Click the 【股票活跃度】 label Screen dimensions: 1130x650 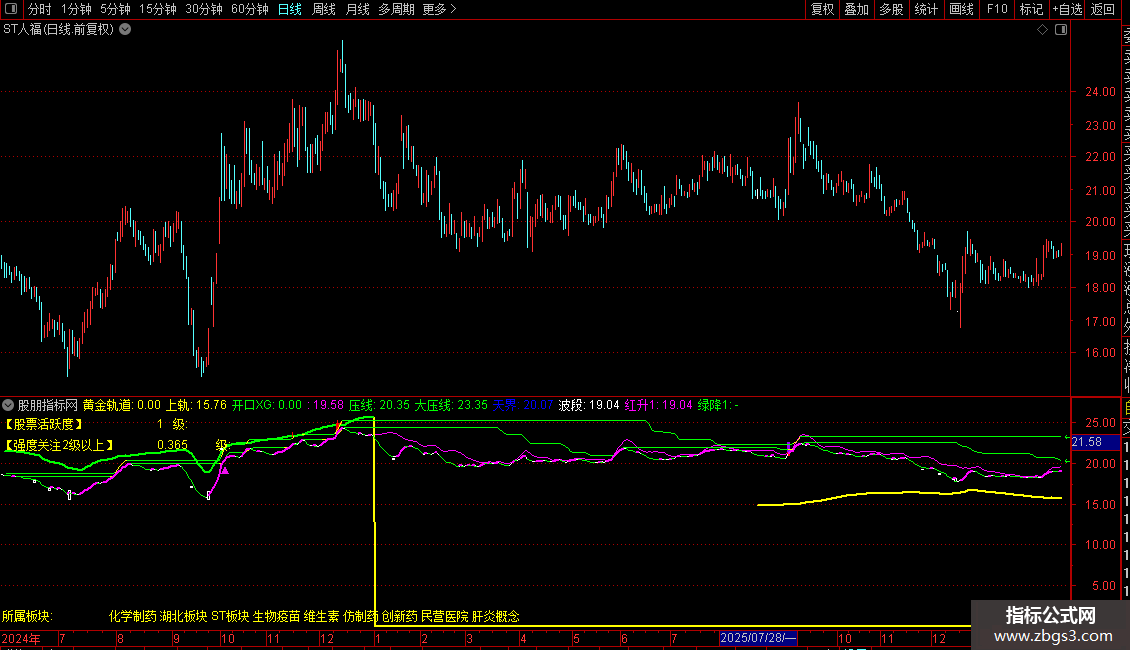point(43,424)
